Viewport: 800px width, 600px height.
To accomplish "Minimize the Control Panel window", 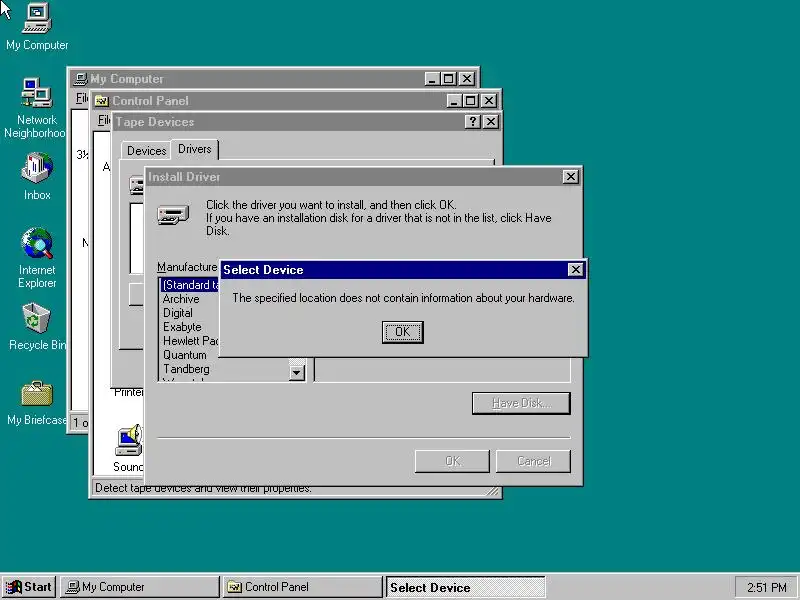I will coord(454,101).
